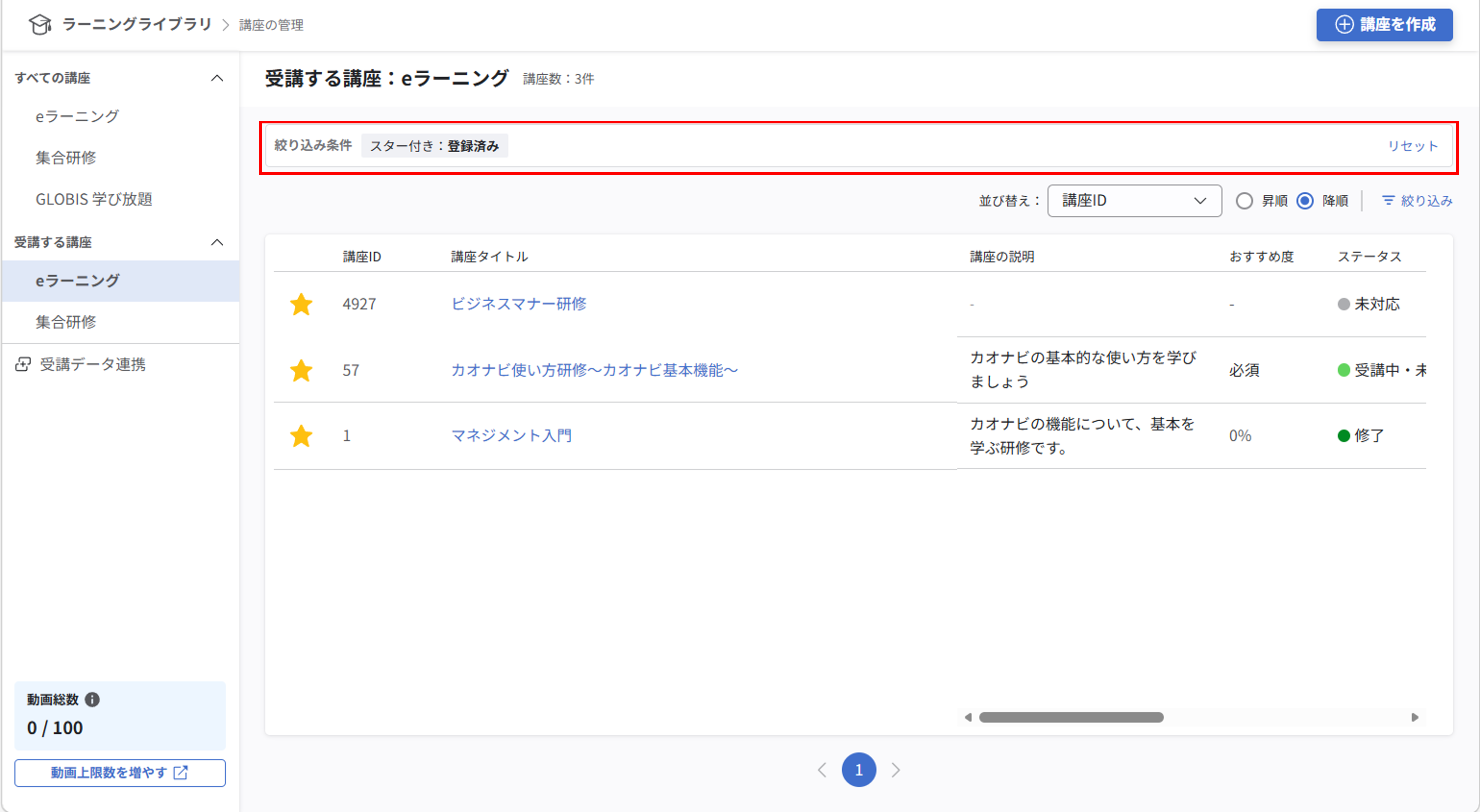Click 講座の説明 column header

pos(1003,257)
